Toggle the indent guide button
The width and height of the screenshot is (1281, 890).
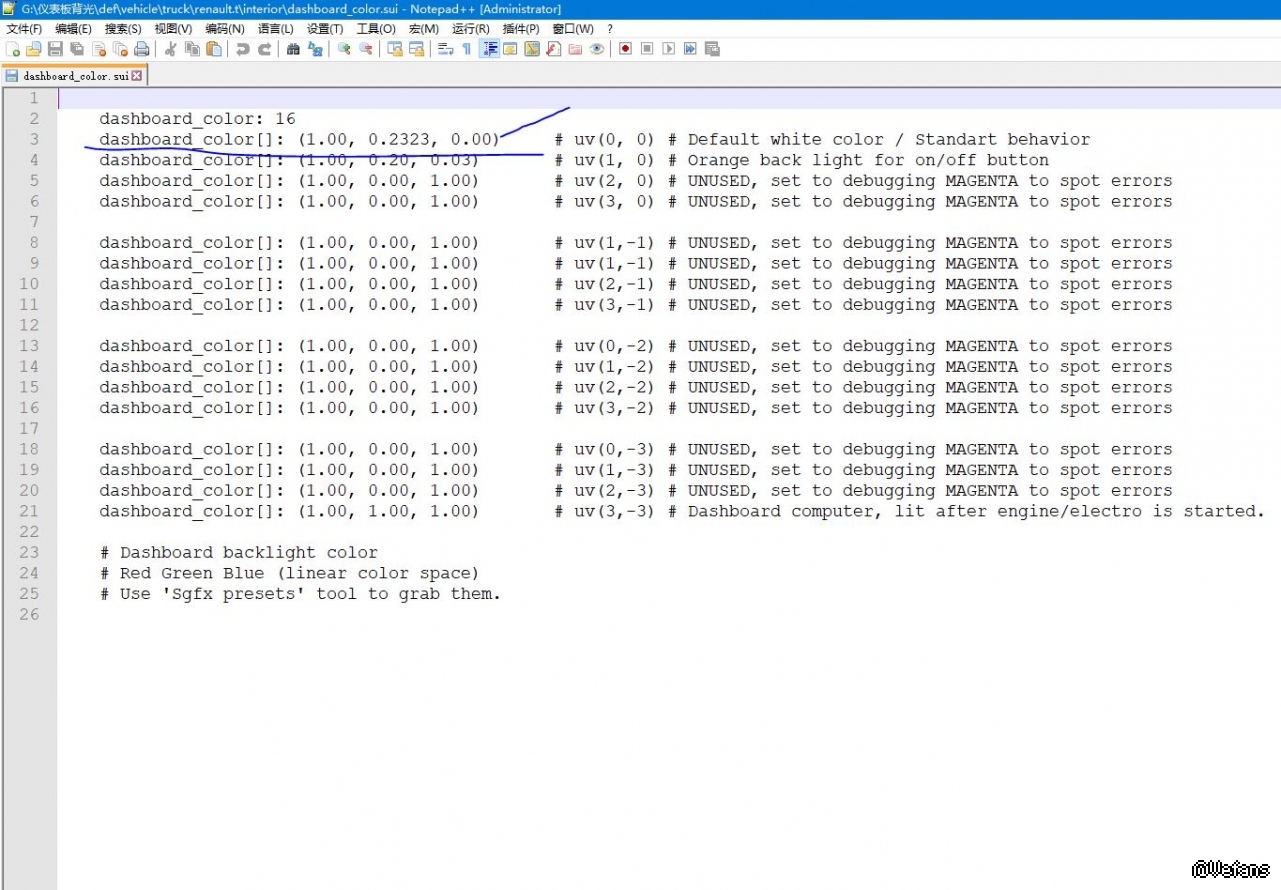click(x=489, y=49)
